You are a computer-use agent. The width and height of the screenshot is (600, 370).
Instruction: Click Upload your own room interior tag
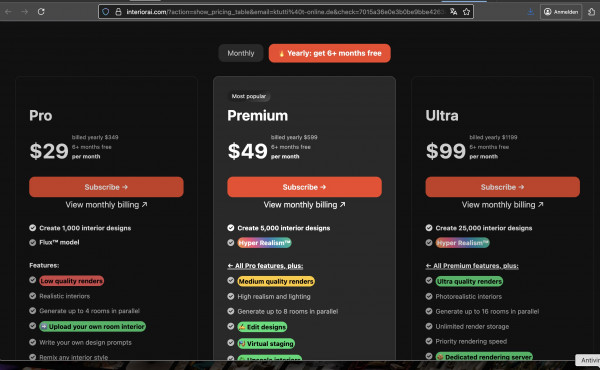coord(93,326)
